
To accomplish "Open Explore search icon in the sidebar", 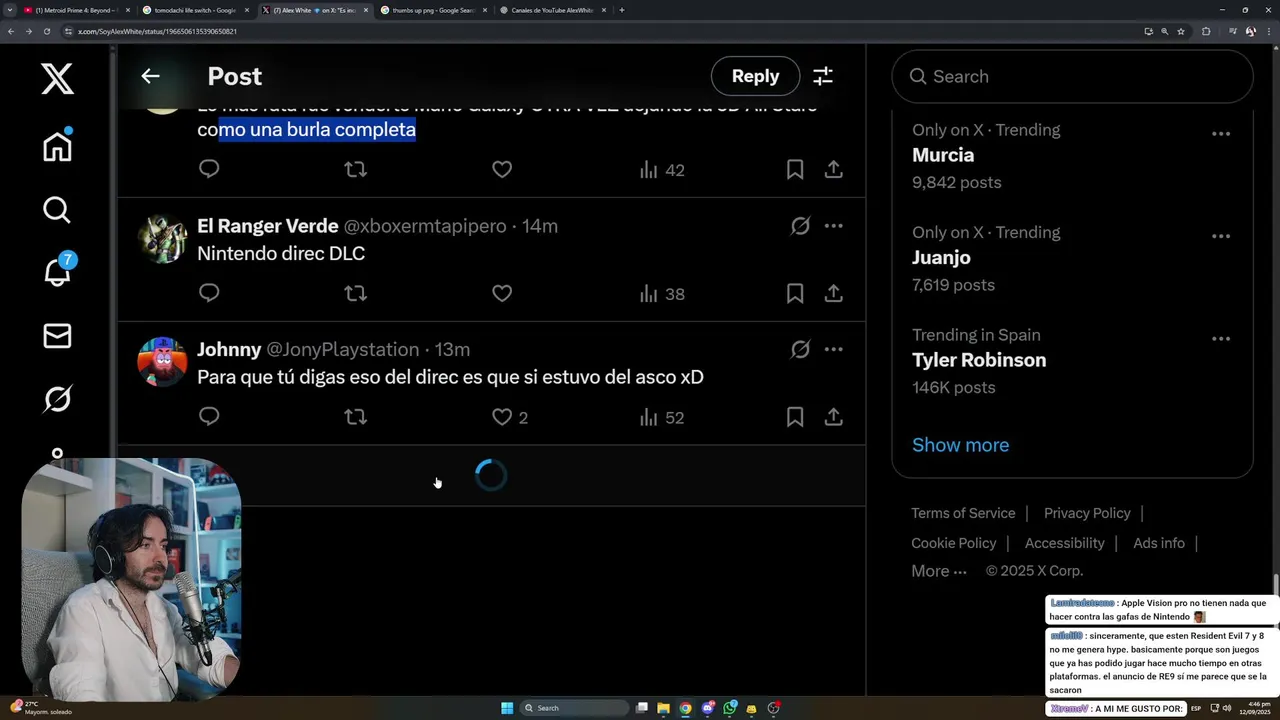I will (x=57, y=210).
